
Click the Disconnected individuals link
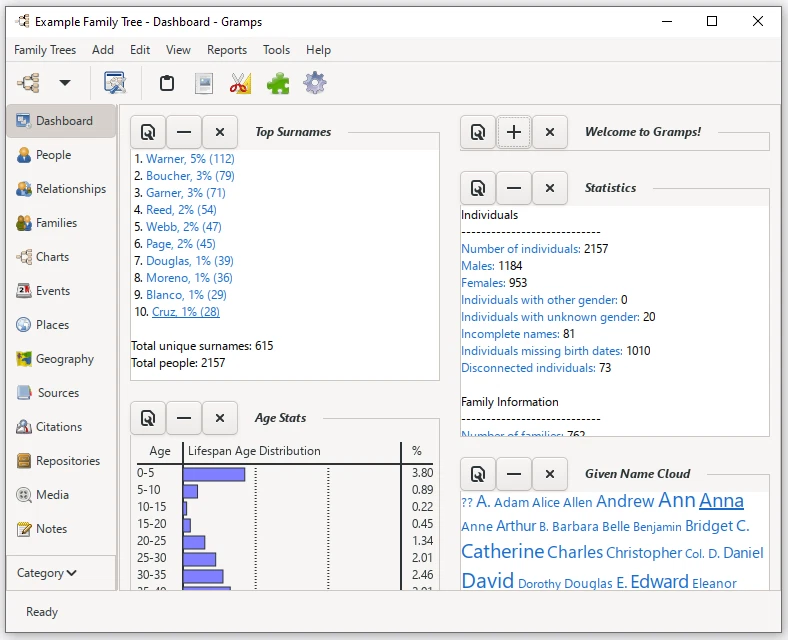click(x=528, y=368)
